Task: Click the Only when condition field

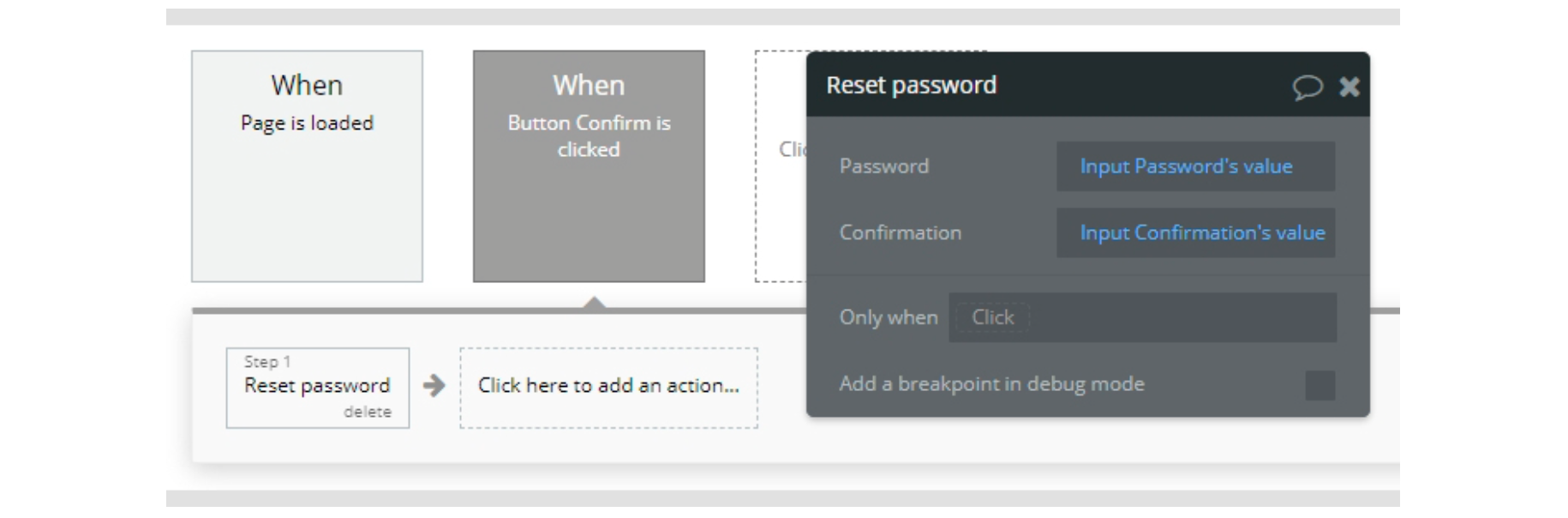Action: (1141, 317)
